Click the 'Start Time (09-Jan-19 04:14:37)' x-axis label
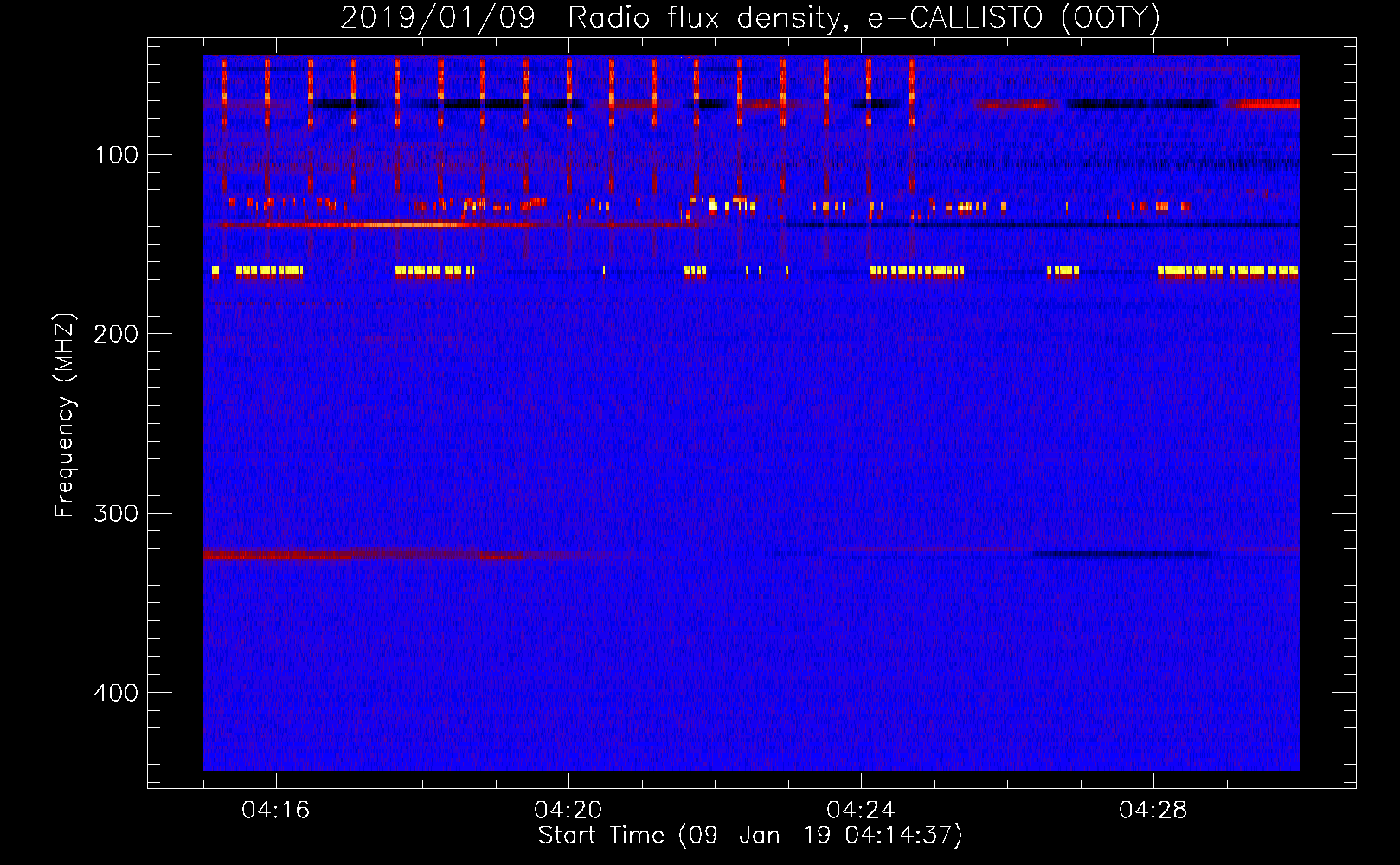Viewport: 1400px width, 865px height. [x=750, y=836]
